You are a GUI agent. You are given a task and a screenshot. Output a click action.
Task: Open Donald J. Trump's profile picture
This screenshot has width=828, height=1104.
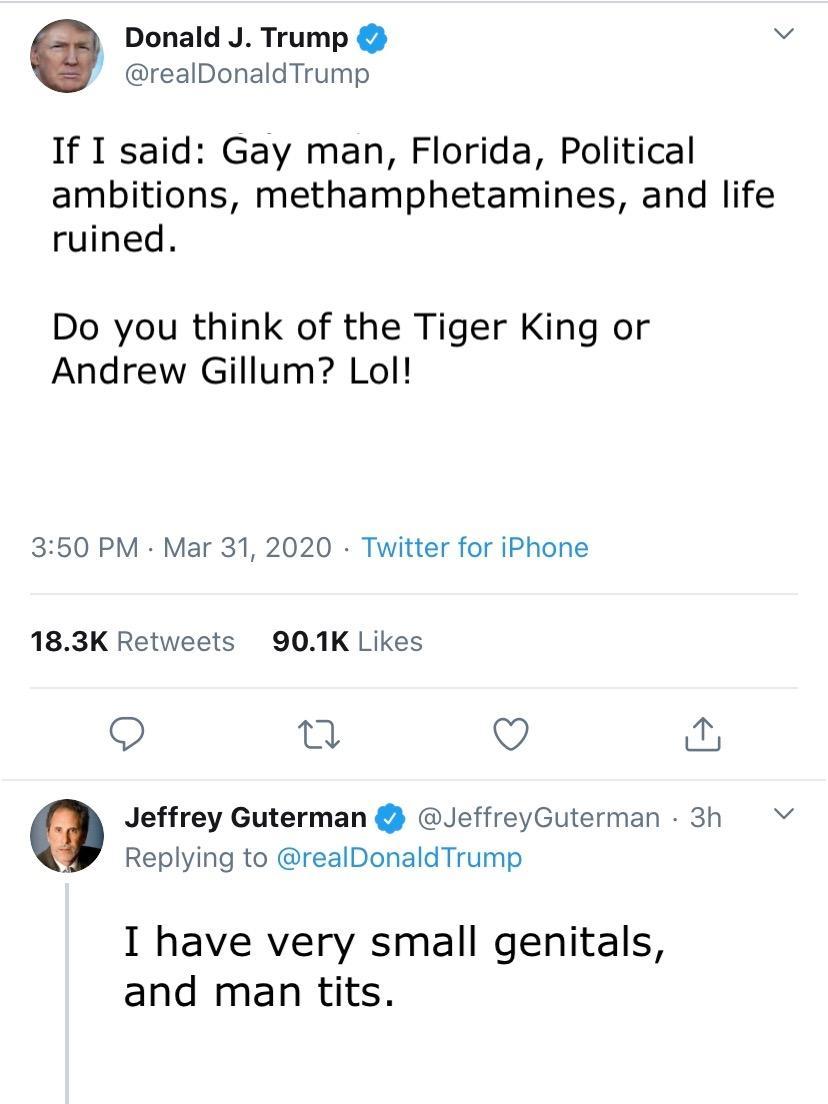coord(67,56)
